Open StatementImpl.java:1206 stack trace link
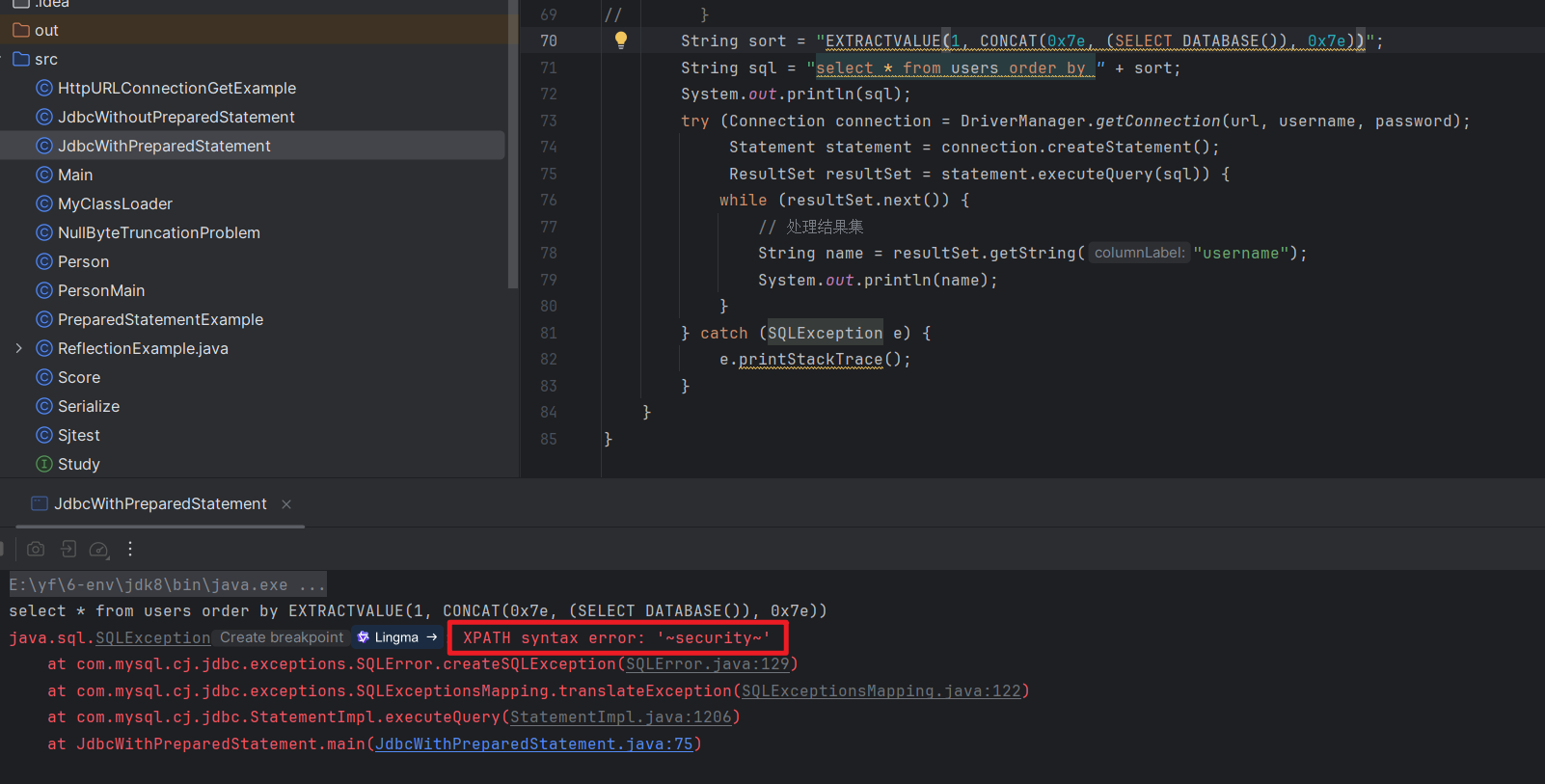Screen dimensions: 1545x784 621,717
